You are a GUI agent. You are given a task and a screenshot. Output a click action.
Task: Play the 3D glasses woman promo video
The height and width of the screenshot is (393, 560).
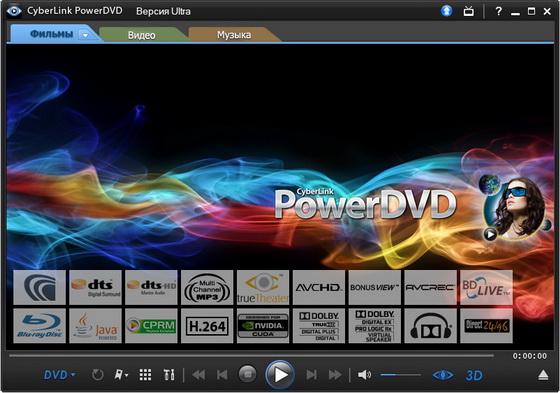(490, 234)
